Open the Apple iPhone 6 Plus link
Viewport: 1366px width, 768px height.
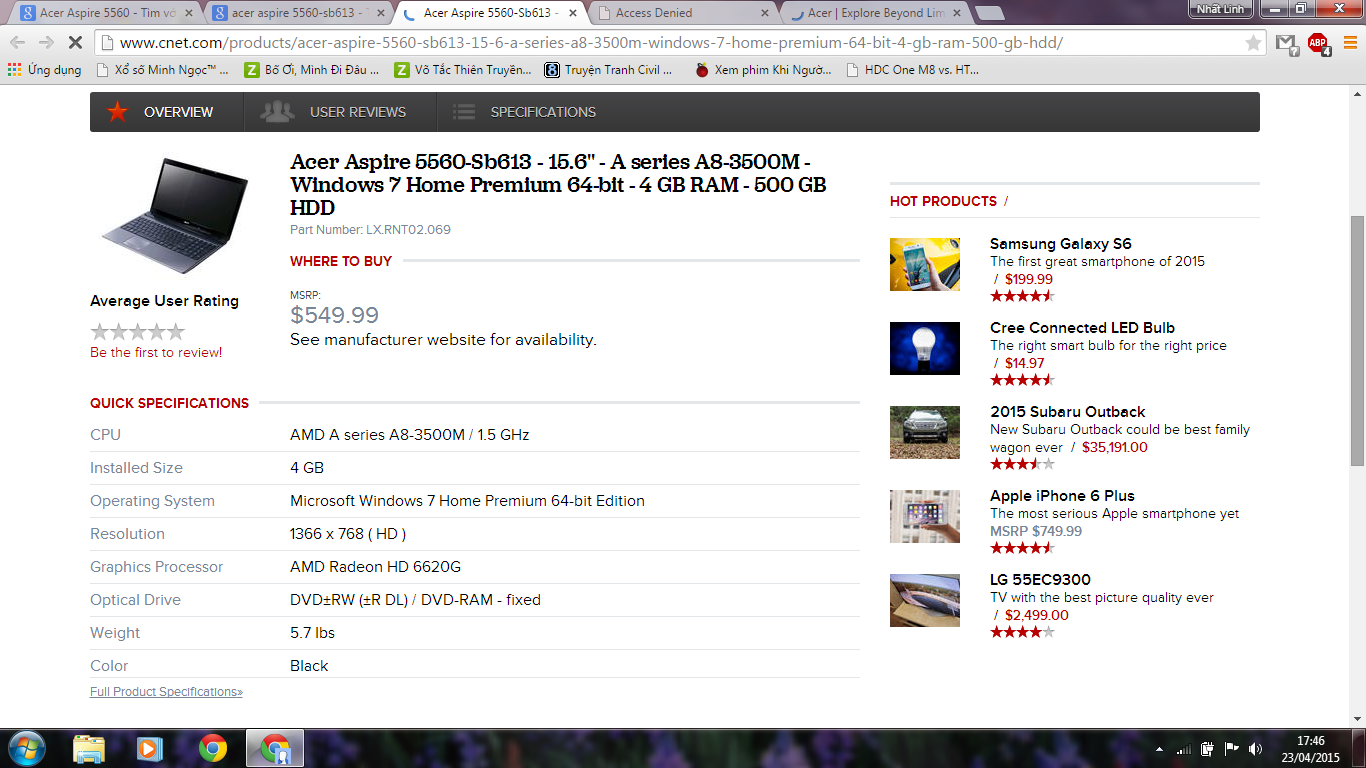coord(1062,496)
